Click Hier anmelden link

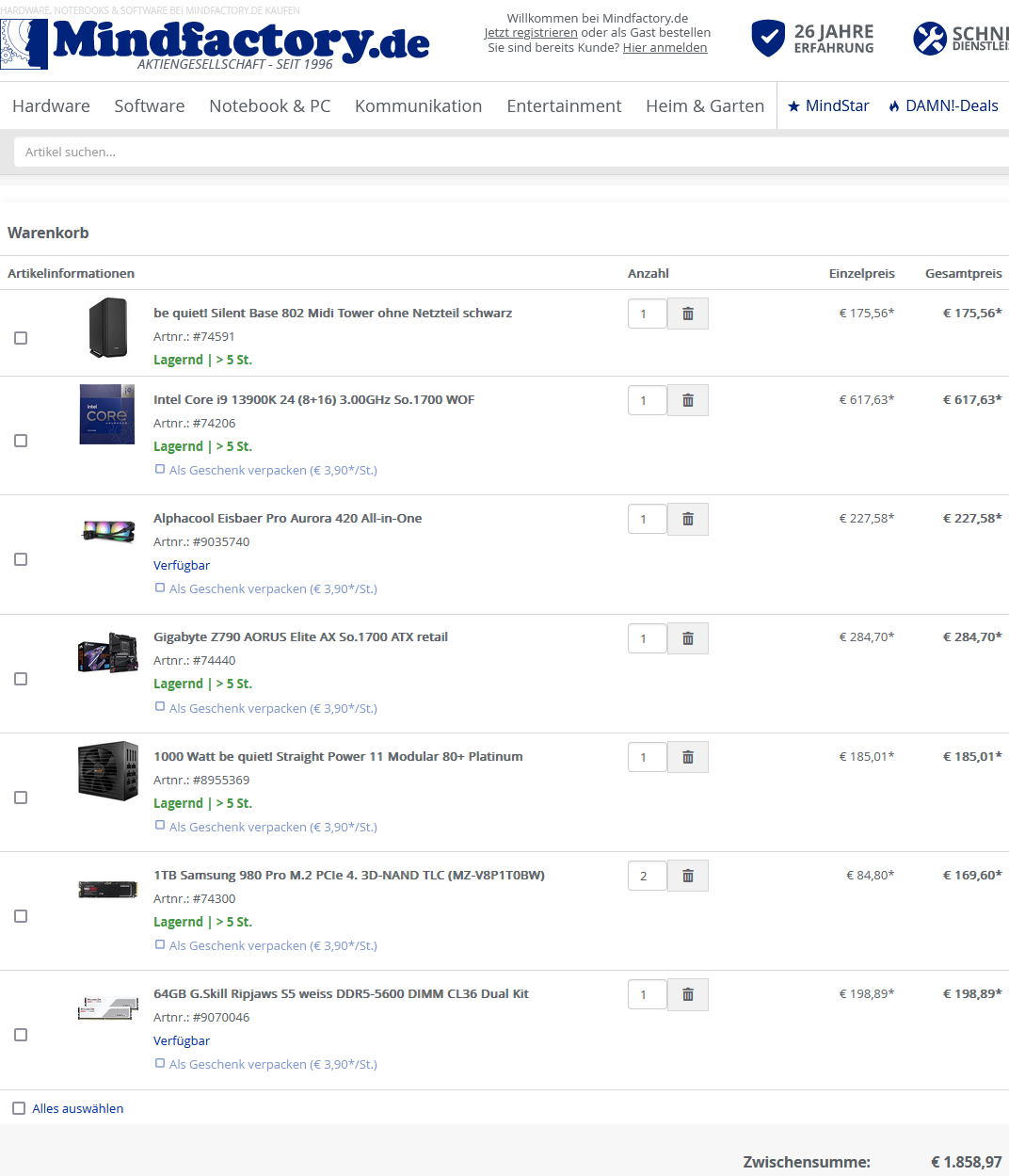(x=665, y=48)
